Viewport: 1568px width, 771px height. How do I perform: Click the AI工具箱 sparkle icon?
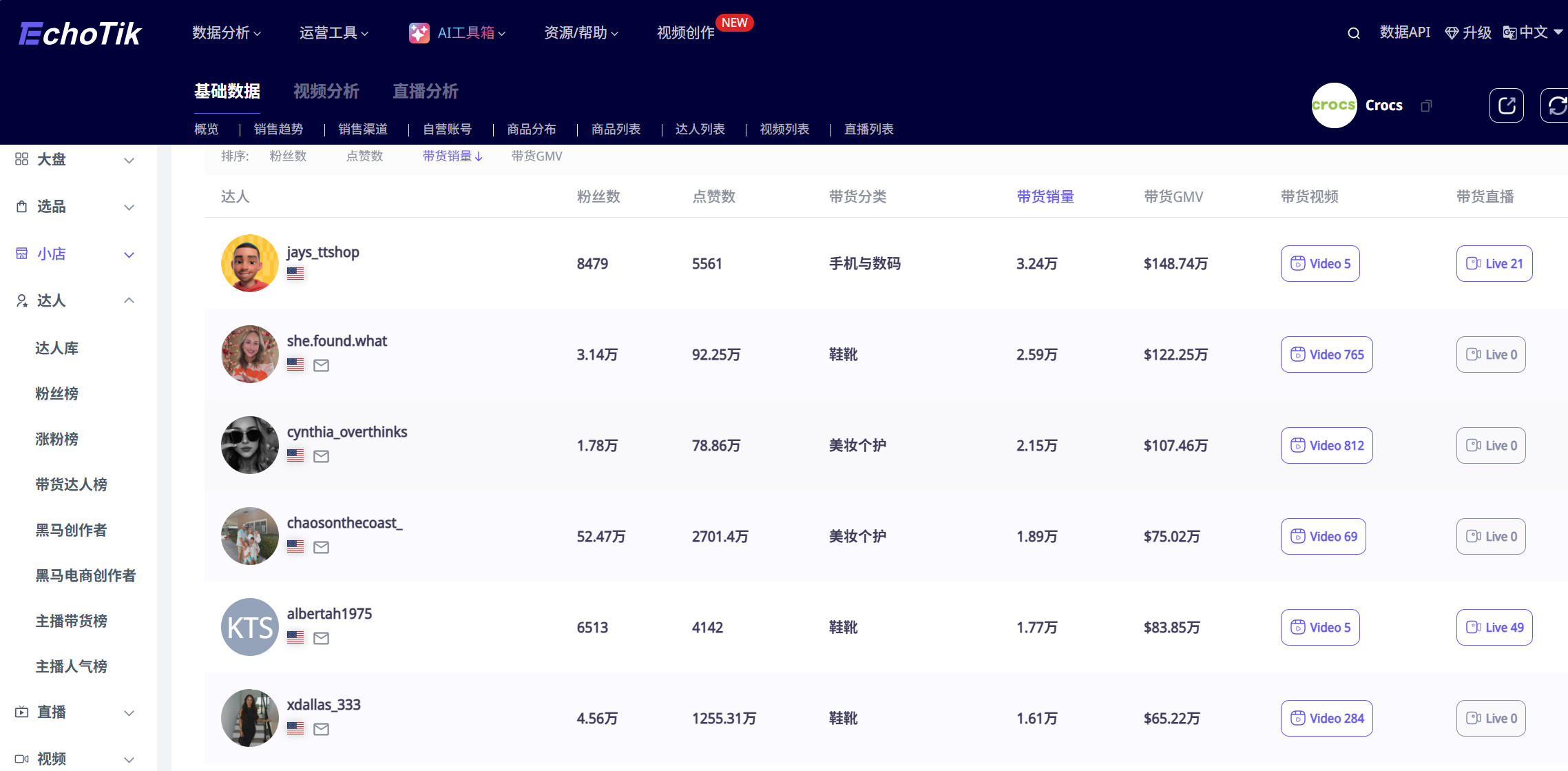point(419,32)
